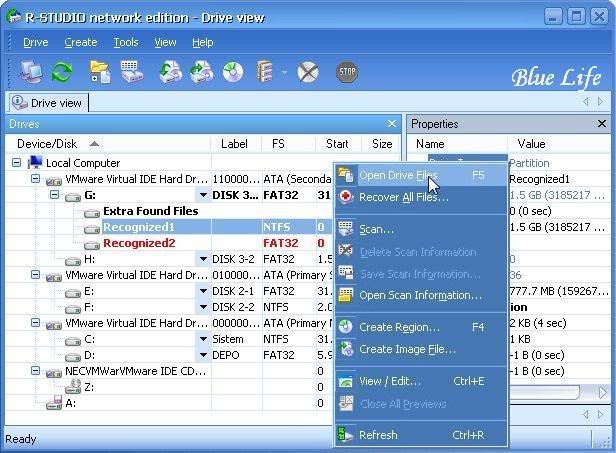Select the A: floppy drive
The image size is (616, 453).
pyautogui.click(x=71, y=403)
